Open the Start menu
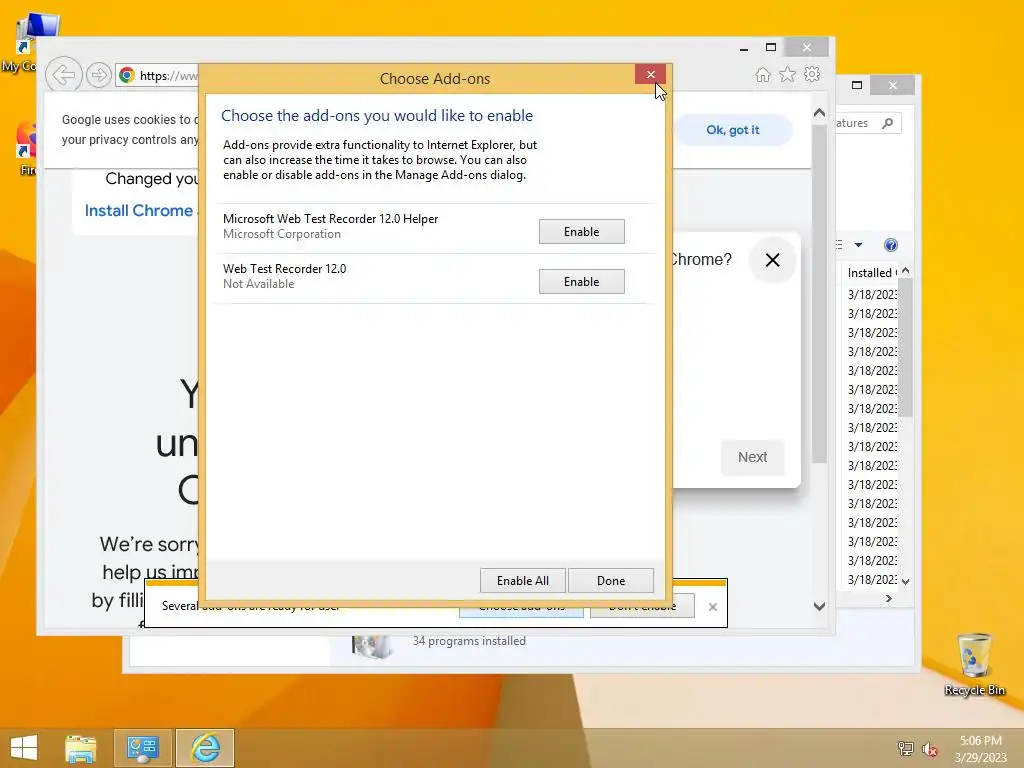 click(x=24, y=748)
